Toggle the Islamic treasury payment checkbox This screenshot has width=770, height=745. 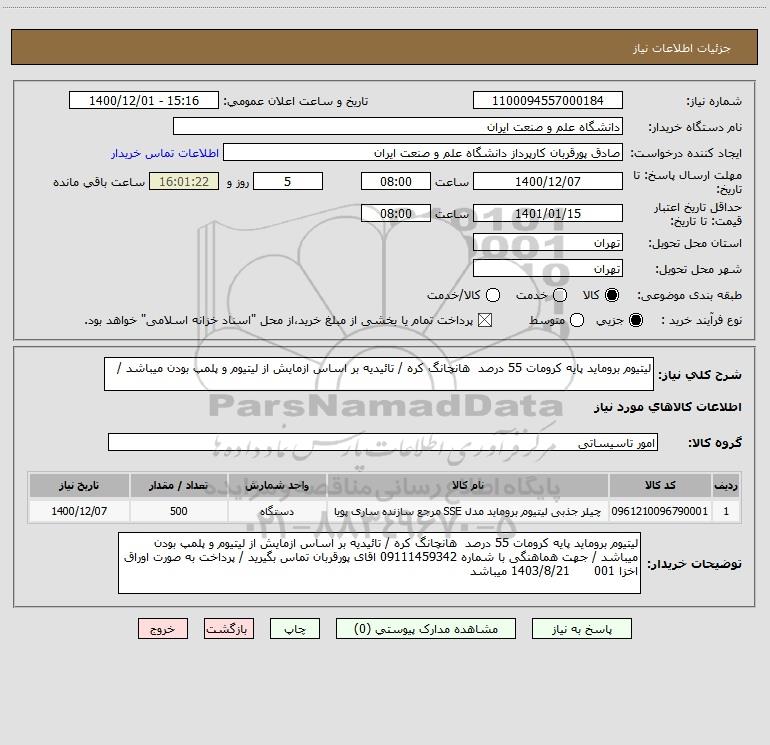485,320
